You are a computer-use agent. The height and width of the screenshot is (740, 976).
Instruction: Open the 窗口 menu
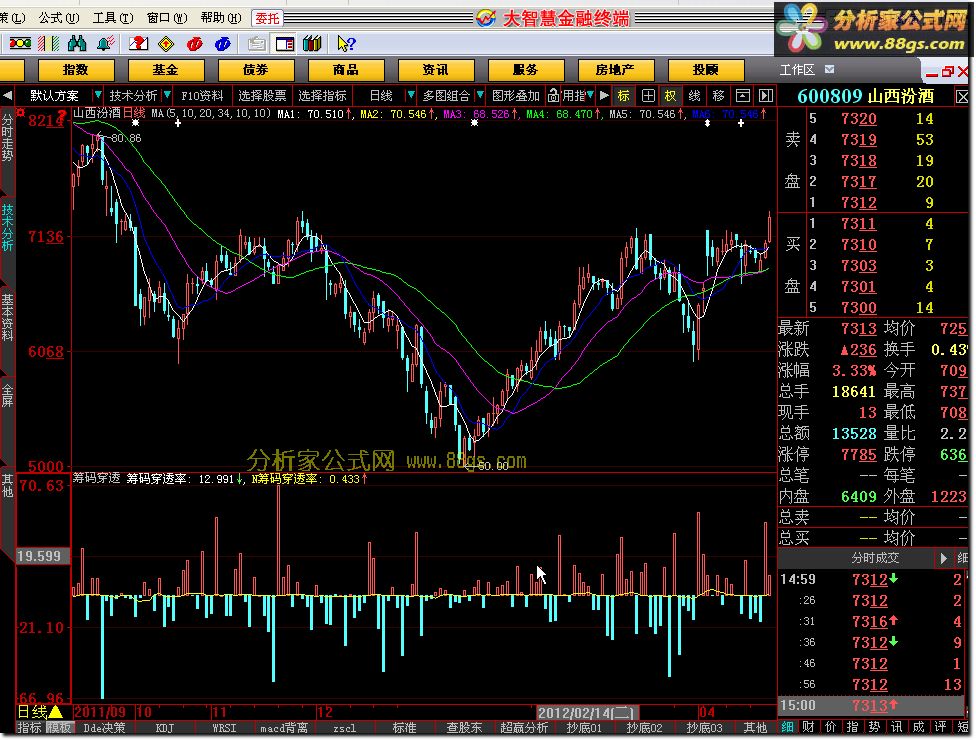point(167,18)
